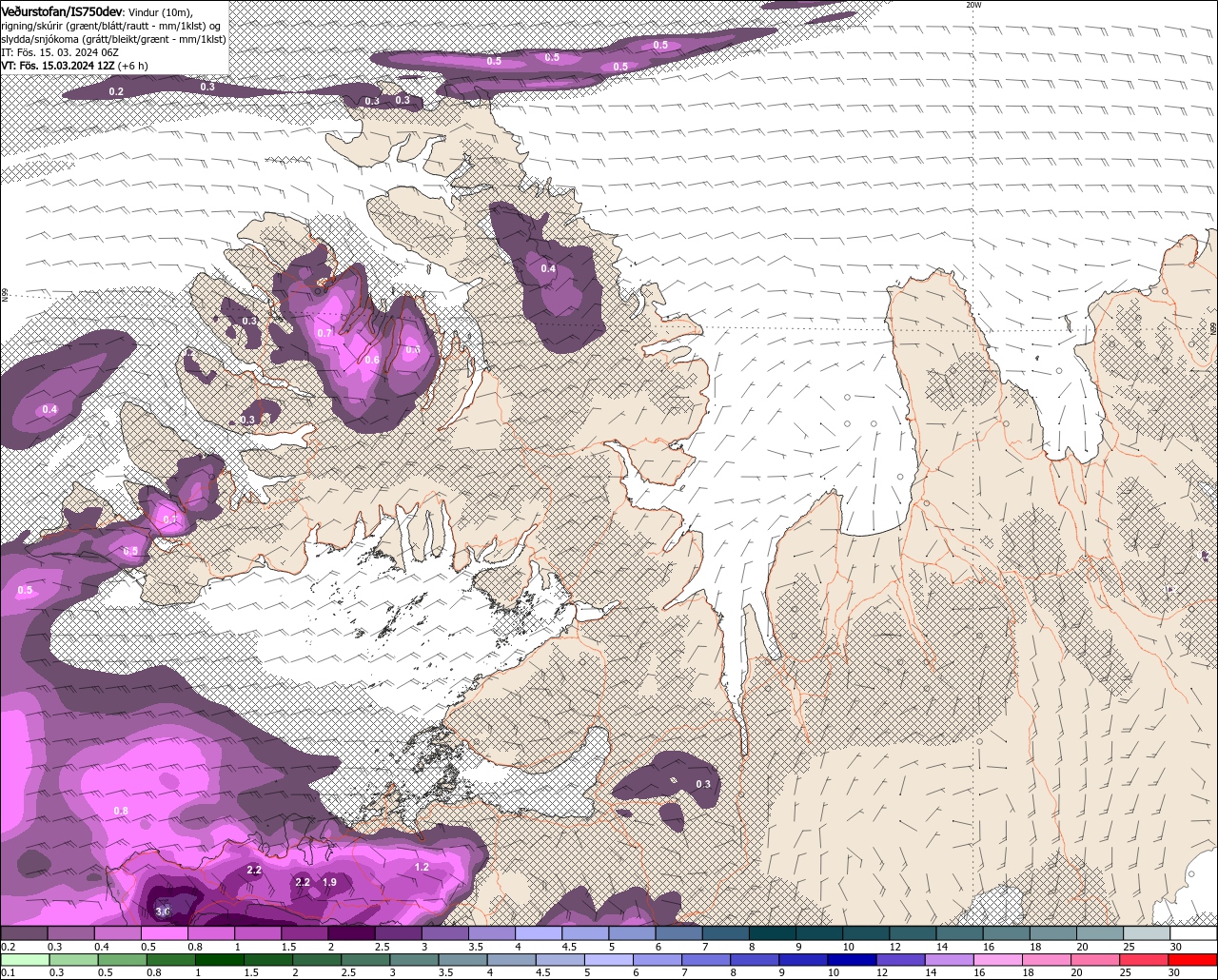Click the bright pink 0.5 snow legend swatch
Image resolution: width=1218 pixels, height=980 pixels.
click(164, 933)
